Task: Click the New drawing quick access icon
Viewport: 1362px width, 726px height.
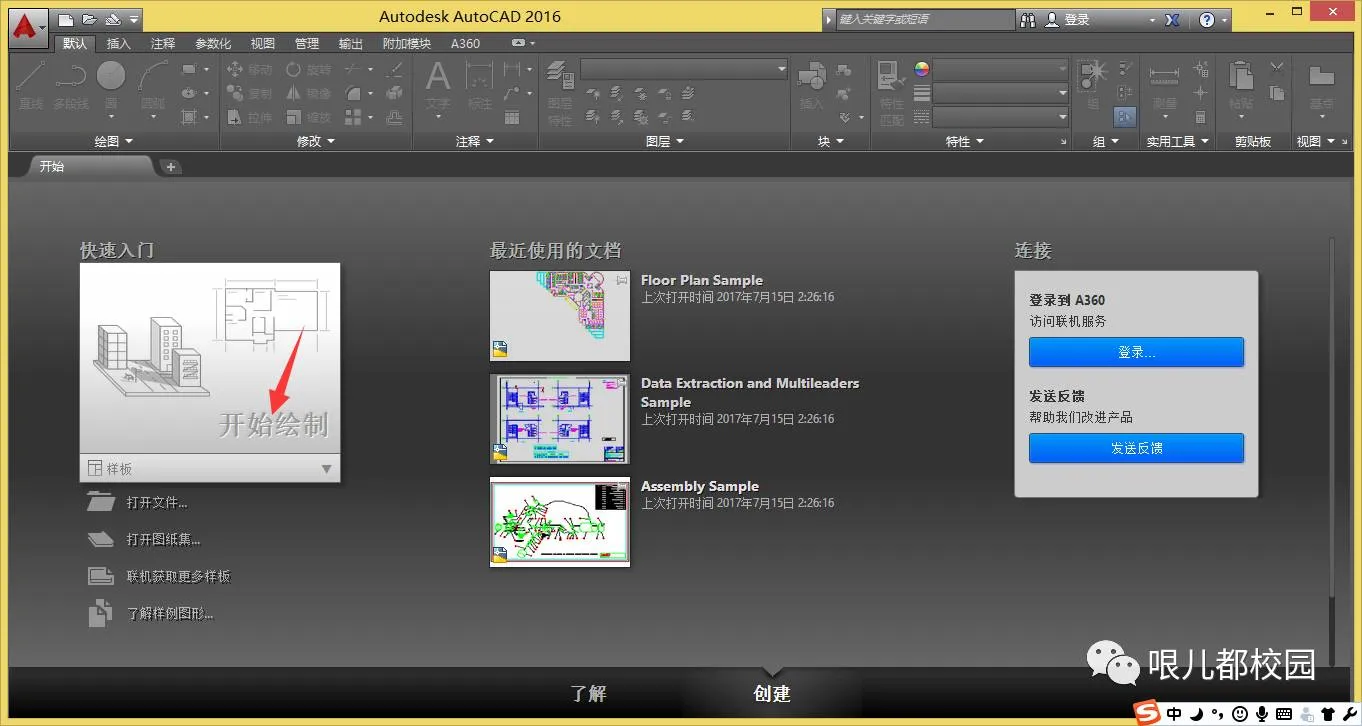Action: (66, 19)
